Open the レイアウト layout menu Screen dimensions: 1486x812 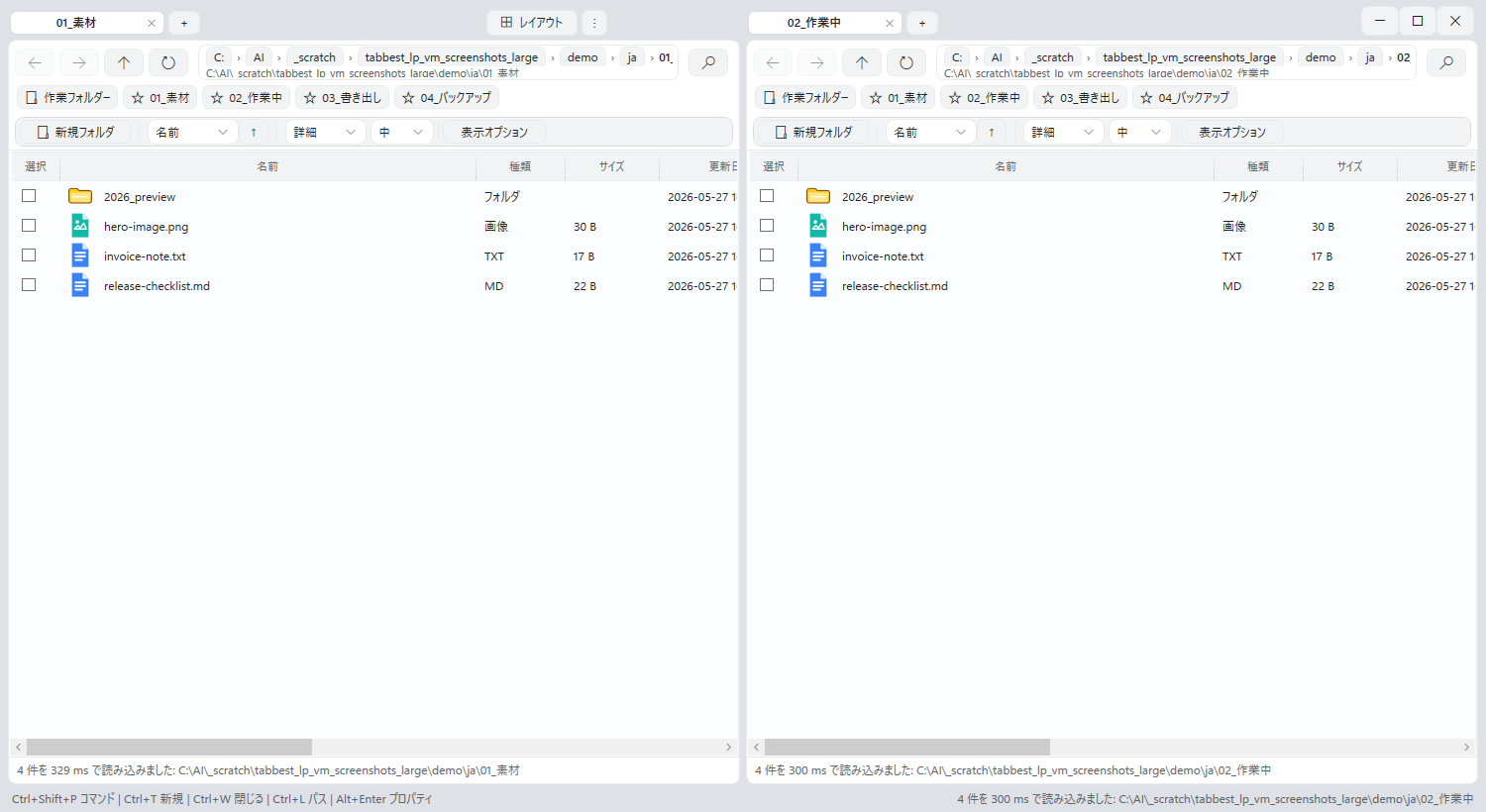532,23
